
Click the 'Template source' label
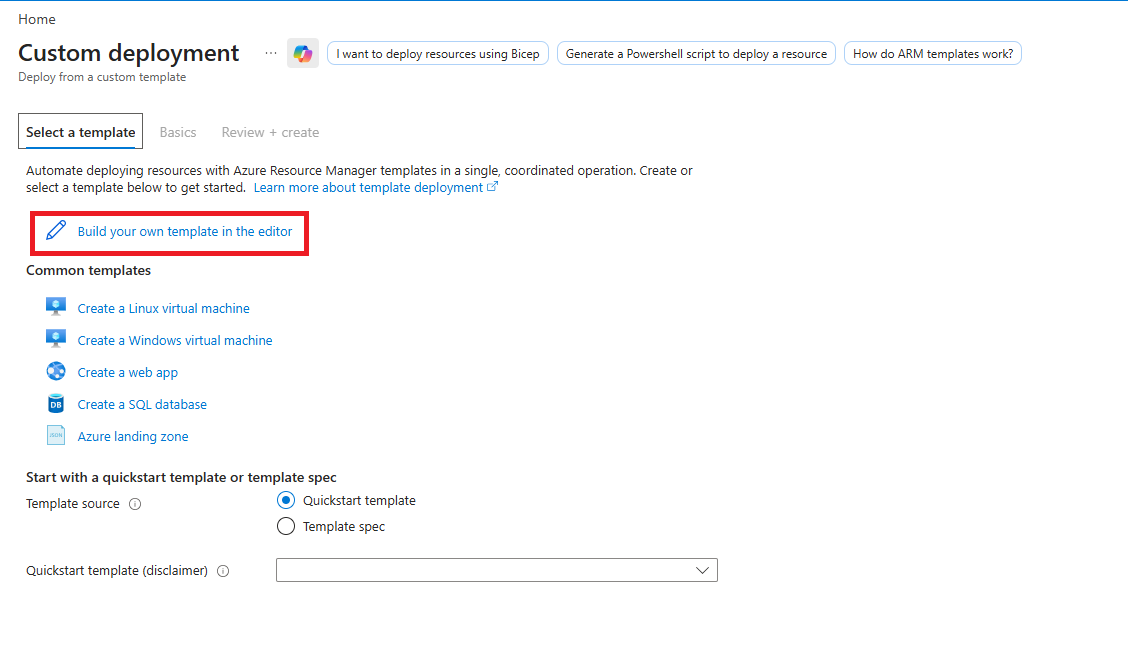(x=73, y=503)
